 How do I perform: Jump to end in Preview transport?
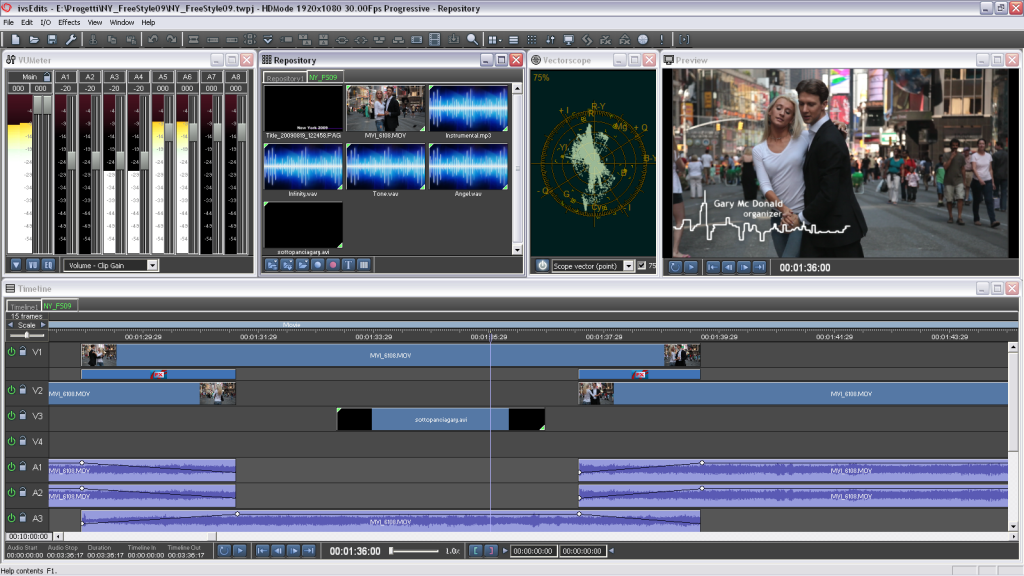pos(760,267)
